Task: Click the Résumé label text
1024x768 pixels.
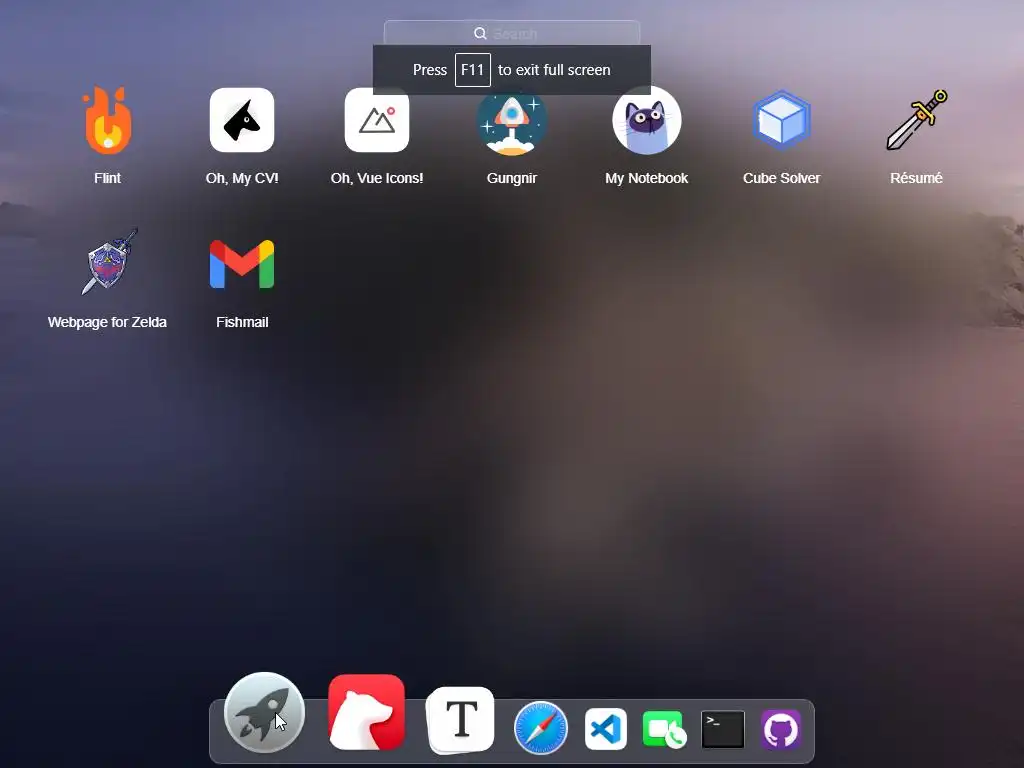Action: click(x=916, y=178)
